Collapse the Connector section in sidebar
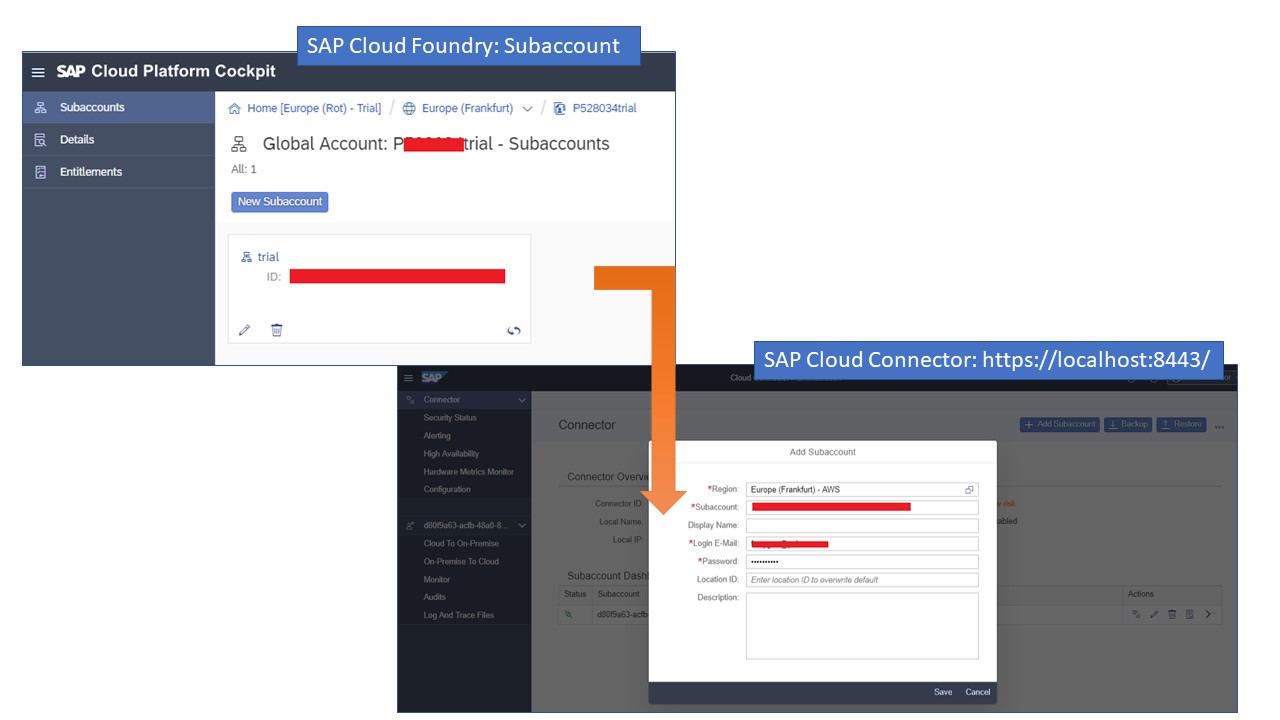The height and width of the screenshot is (720, 1280). click(x=521, y=400)
